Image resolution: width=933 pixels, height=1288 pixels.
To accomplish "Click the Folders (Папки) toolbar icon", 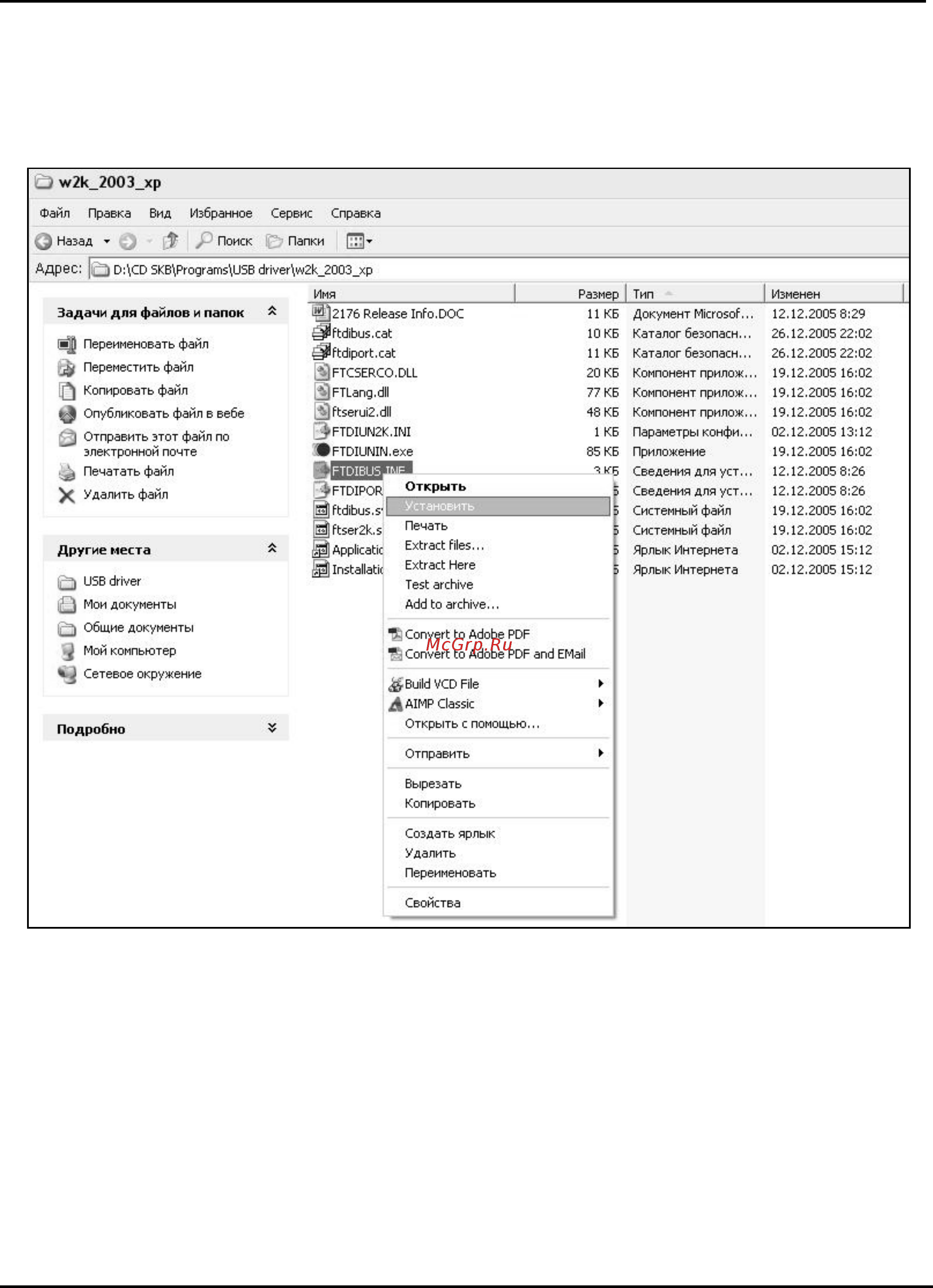I will coord(274,241).
